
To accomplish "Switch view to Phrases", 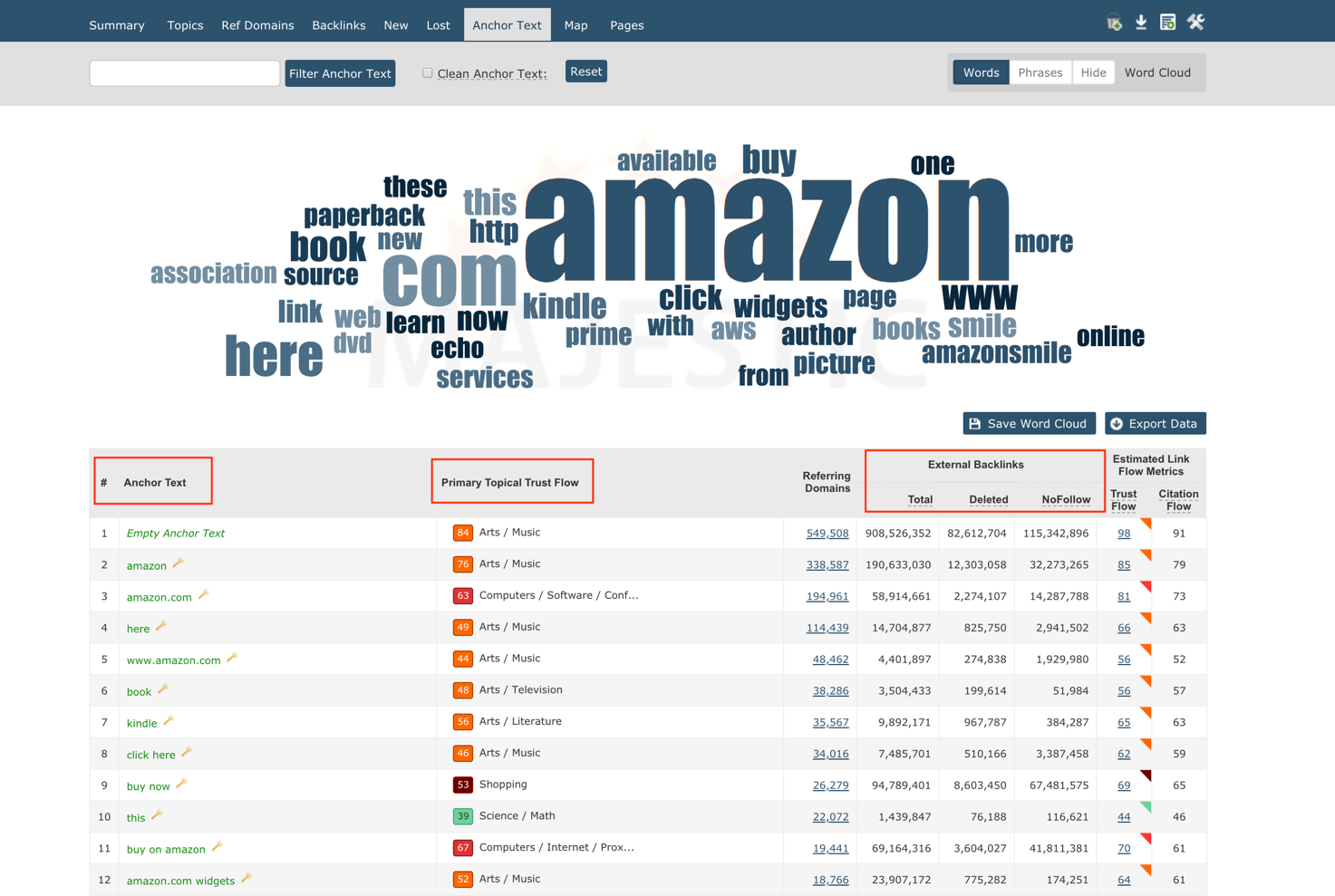I will 1040,72.
